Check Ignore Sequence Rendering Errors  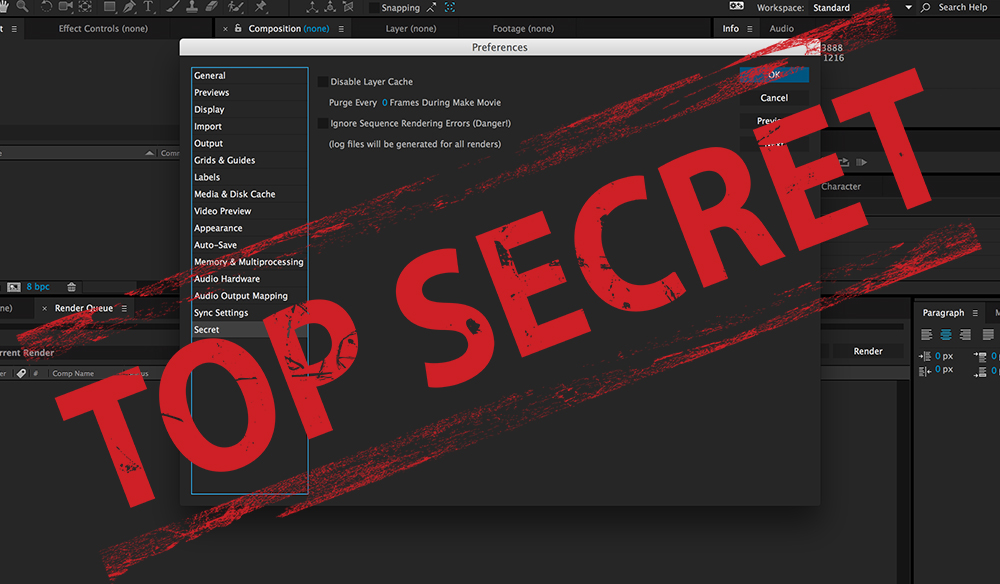point(322,123)
